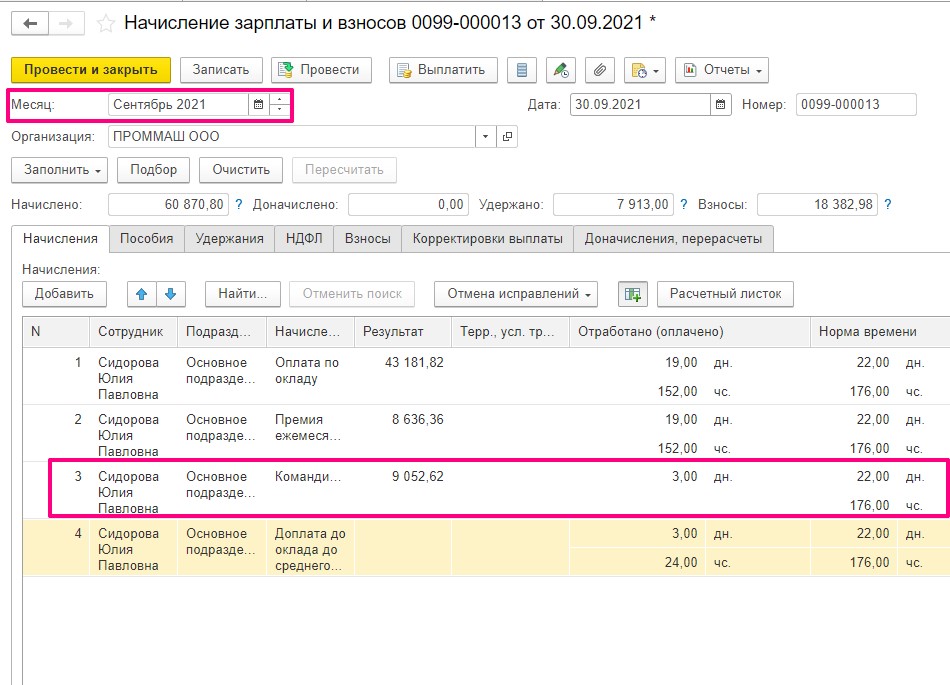Viewport: 950px width, 685px height.
Task: Post the document with Провести
Action: pos(321,70)
